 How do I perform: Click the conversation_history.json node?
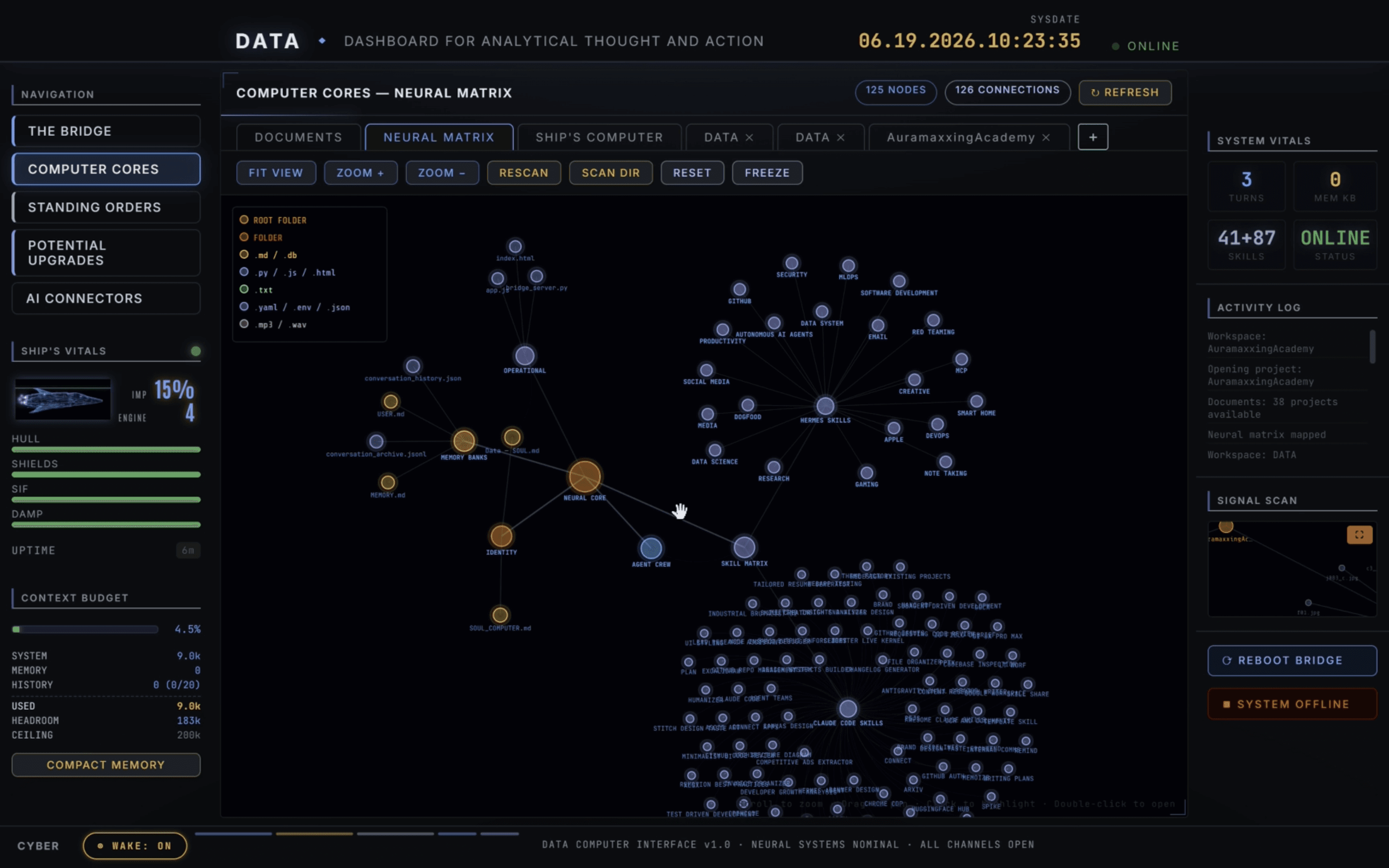413,366
